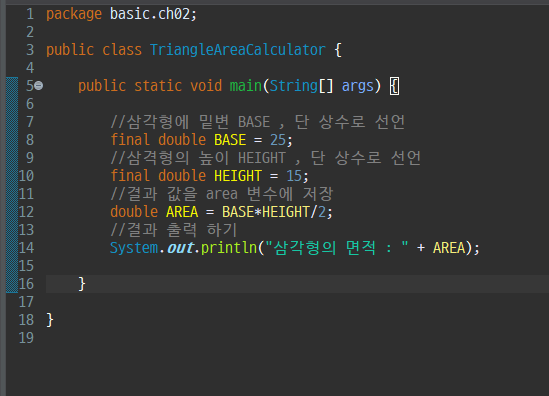Click HEIGHT constant declaration on line 10
The height and width of the screenshot is (396, 549).
238,176
